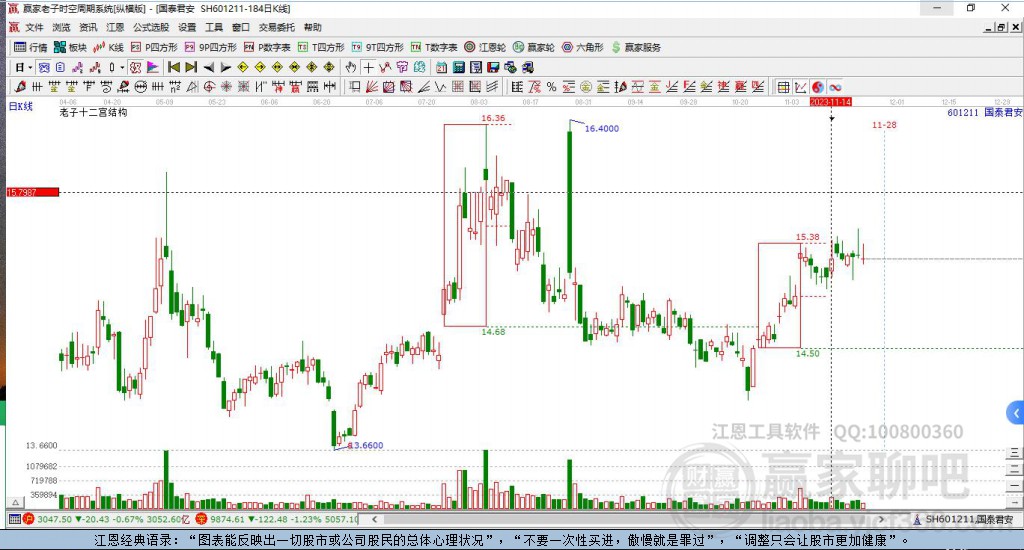Click the 601211 国泰君安 stock code label
Viewport: 1024px width, 550px height.
984,112
